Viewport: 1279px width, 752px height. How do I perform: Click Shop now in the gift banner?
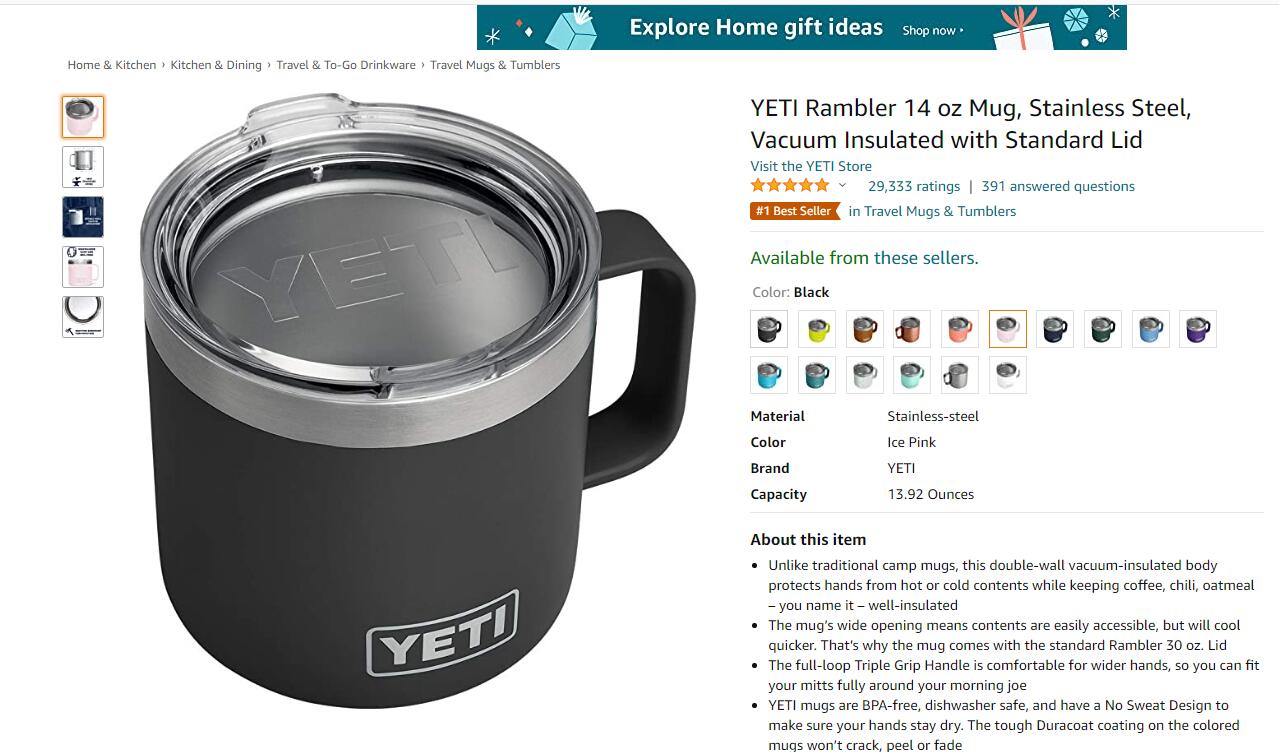[933, 30]
